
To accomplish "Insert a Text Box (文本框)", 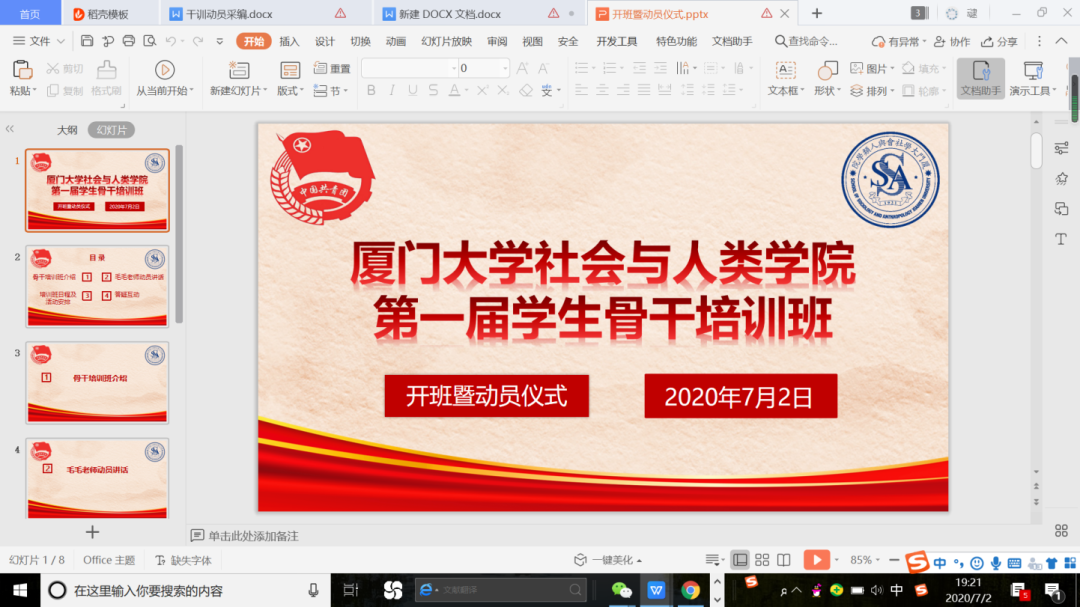I will tap(785, 70).
